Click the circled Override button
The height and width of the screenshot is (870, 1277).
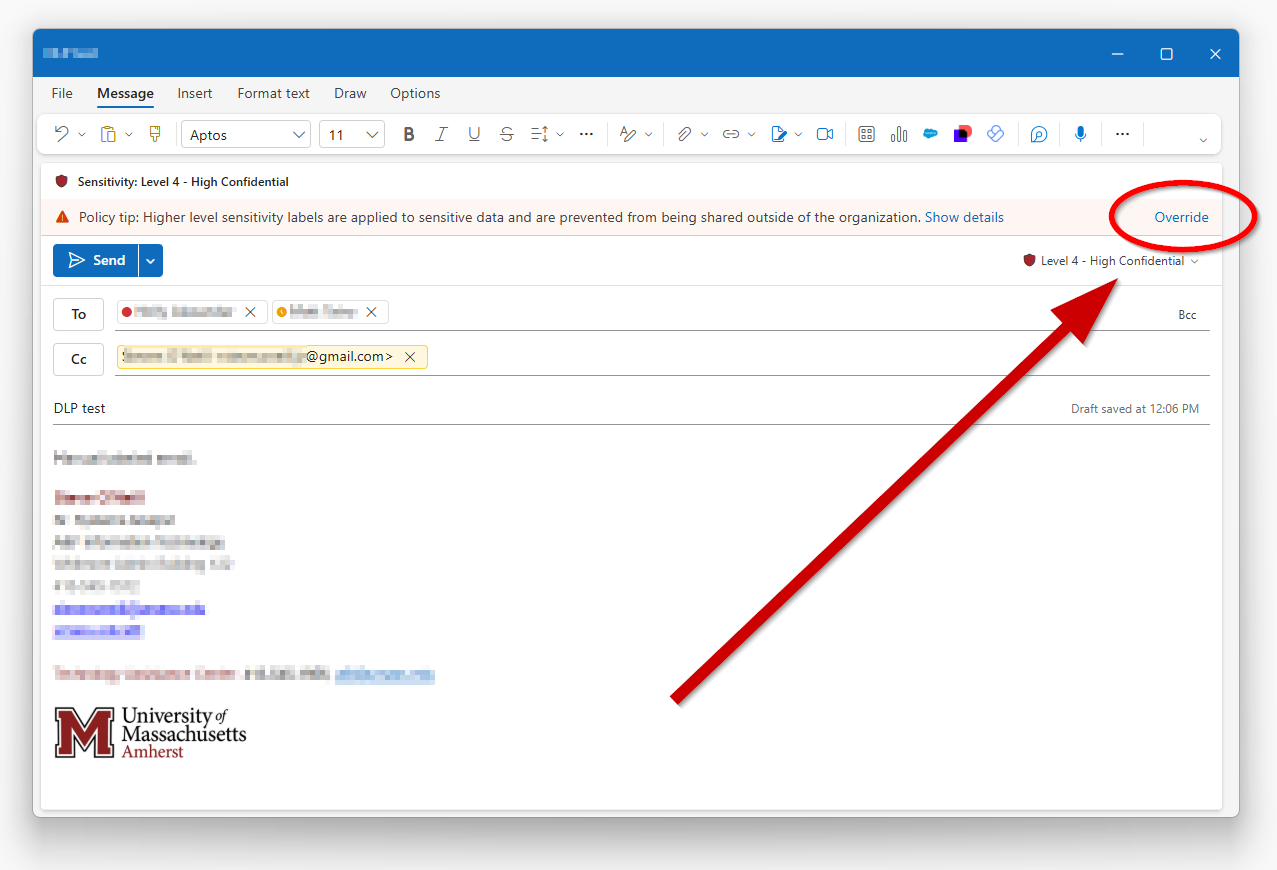(1181, 217)
